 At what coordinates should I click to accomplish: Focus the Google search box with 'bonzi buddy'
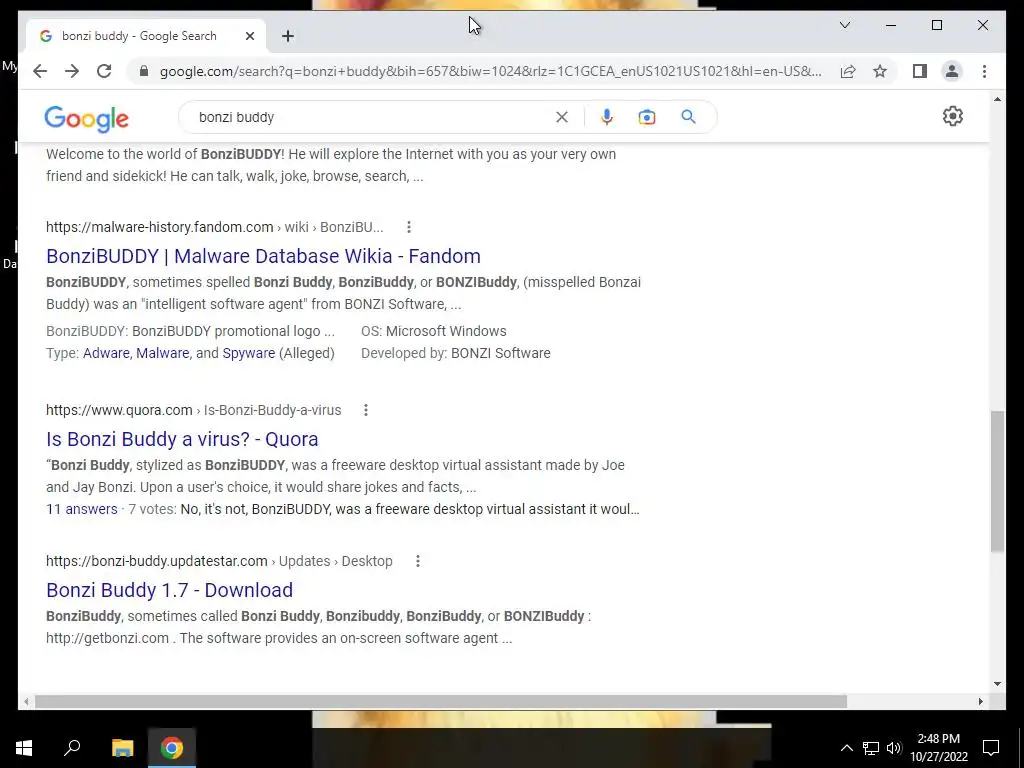[x=372, y=118]
